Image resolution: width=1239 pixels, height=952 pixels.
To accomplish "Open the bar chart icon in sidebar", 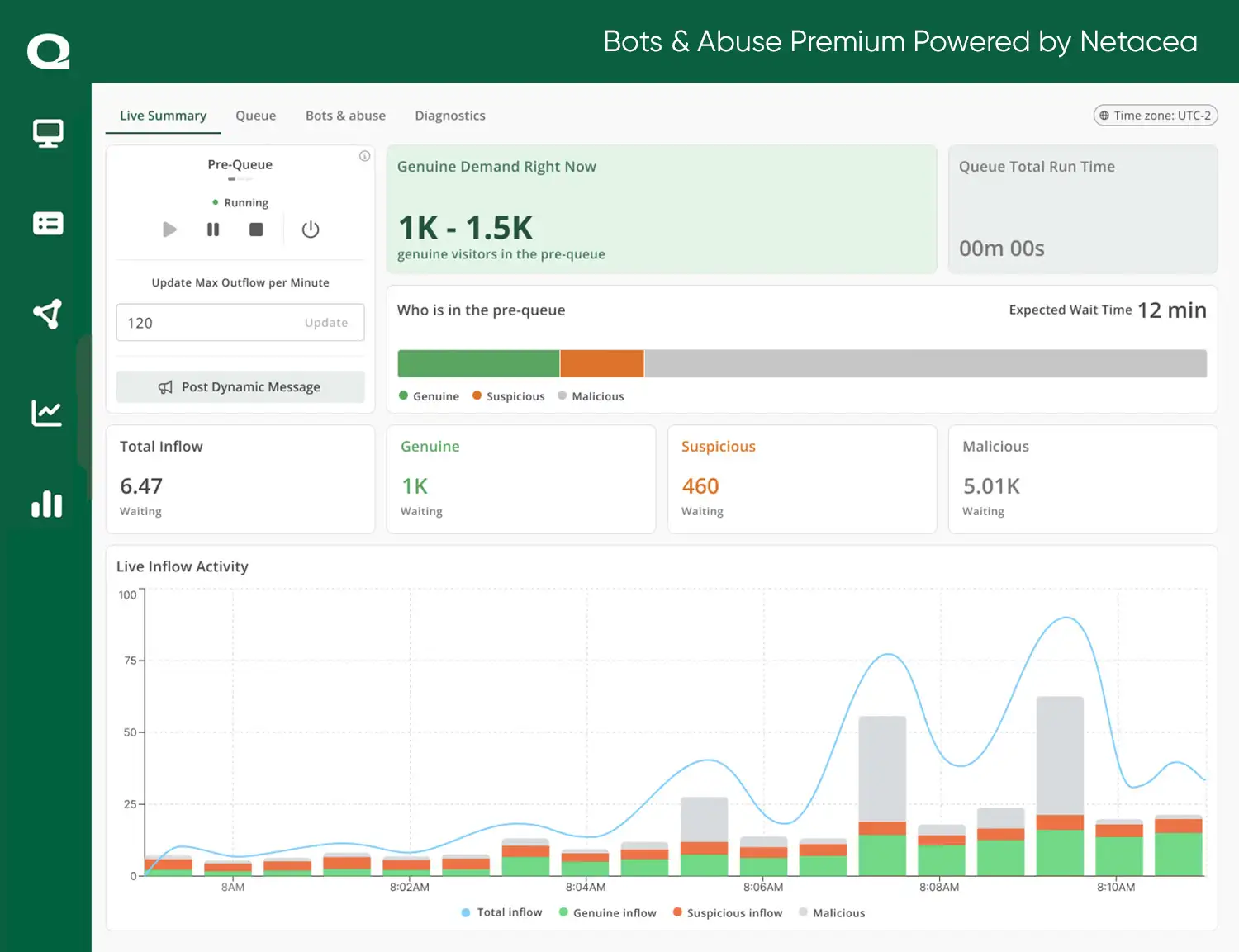I will (x=47, y=504).
